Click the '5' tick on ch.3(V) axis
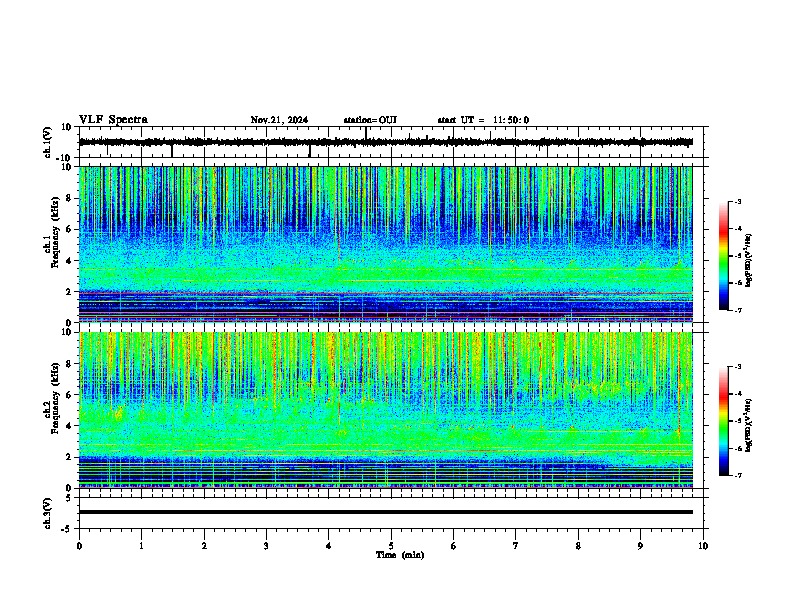This screenshot has width=792, height=612. pyautogui.click(x=69, y=497)
